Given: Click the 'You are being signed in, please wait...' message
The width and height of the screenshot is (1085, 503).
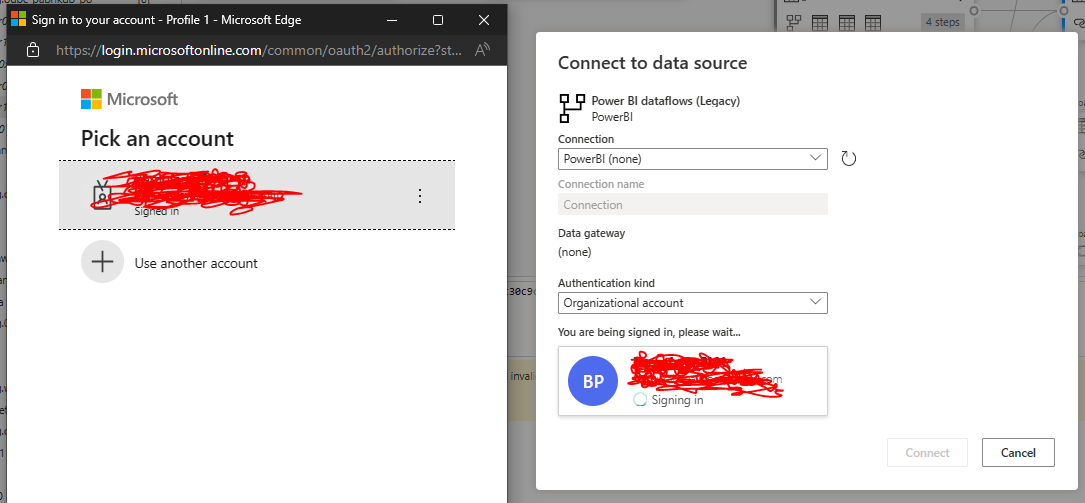Looking at the screenshot, I should pyautogui.click(x=649, y=332).
